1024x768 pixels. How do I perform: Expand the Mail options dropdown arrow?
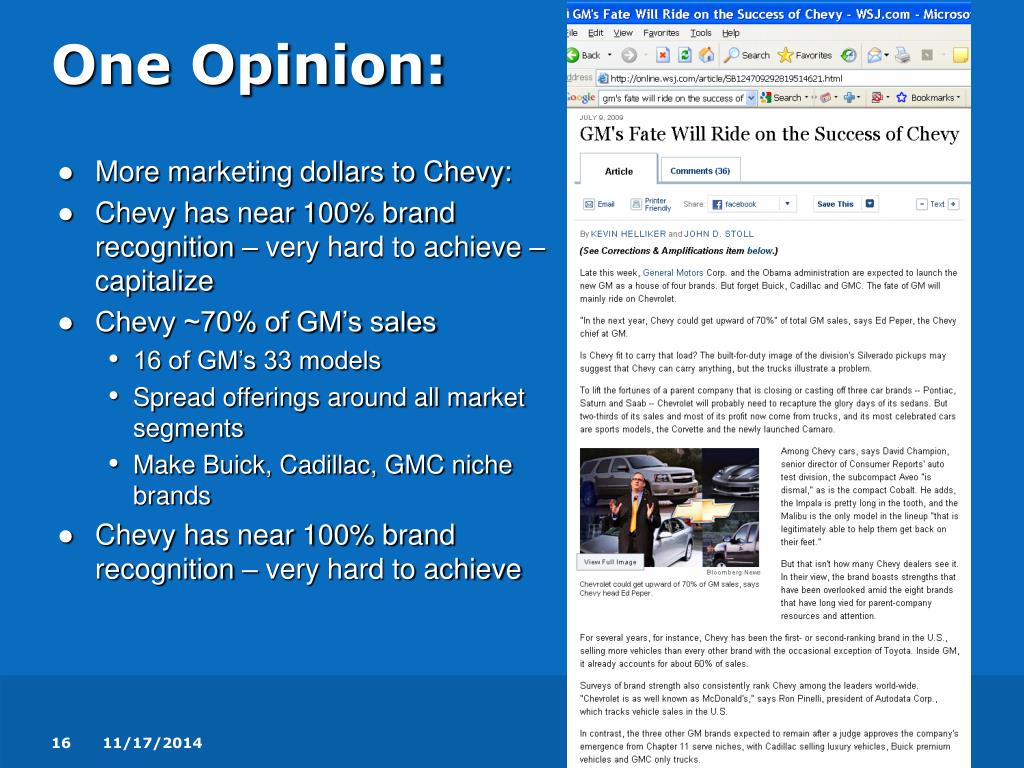click(886, 56)
